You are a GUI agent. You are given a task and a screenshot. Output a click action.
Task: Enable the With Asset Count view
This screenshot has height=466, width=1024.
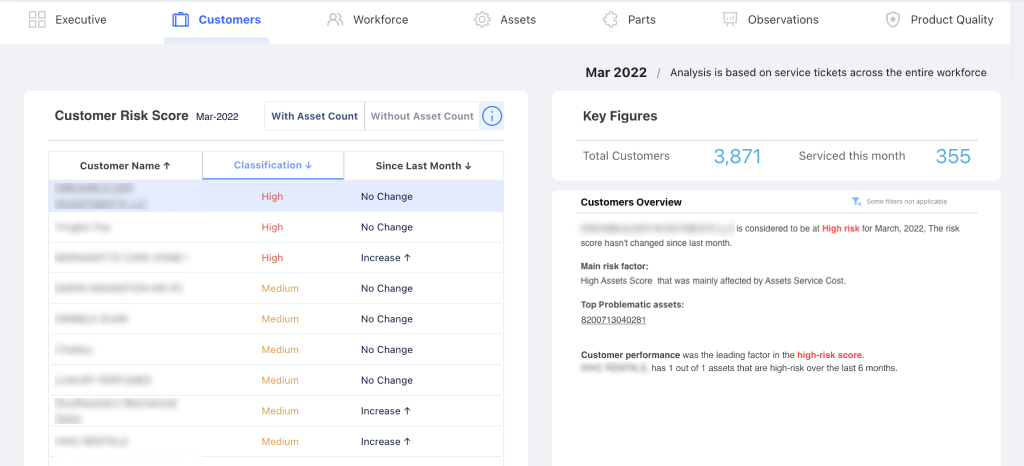tap(314, 116)
